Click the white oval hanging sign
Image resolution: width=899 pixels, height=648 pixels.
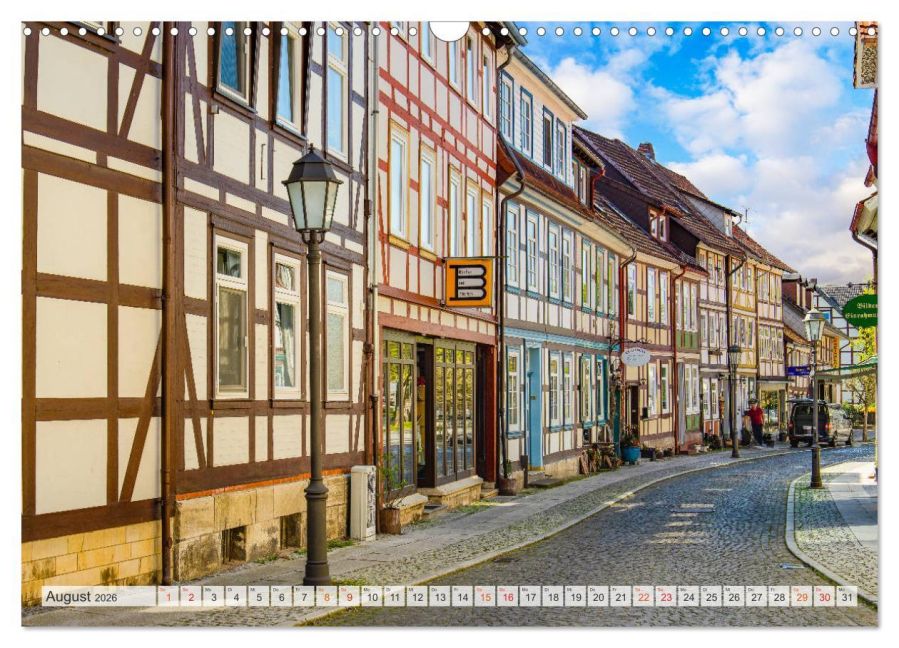pos(635,355)
